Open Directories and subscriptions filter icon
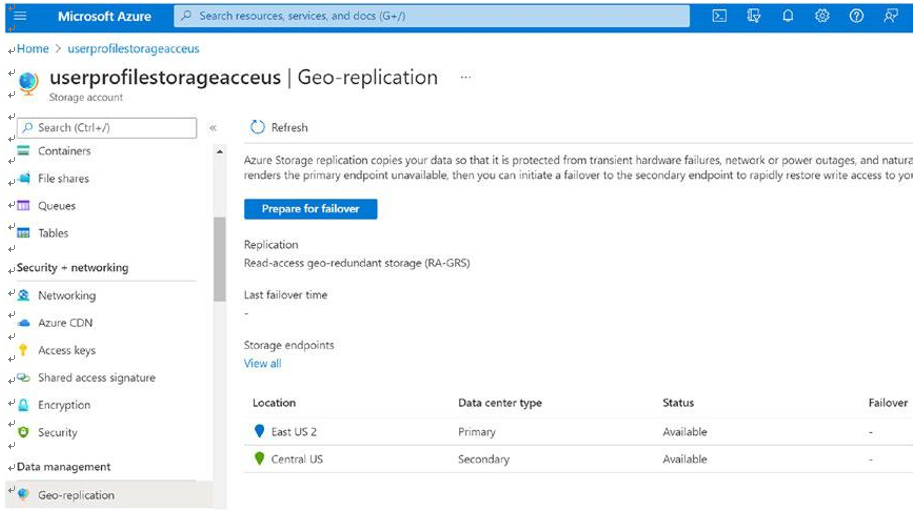 pos(753,16)
